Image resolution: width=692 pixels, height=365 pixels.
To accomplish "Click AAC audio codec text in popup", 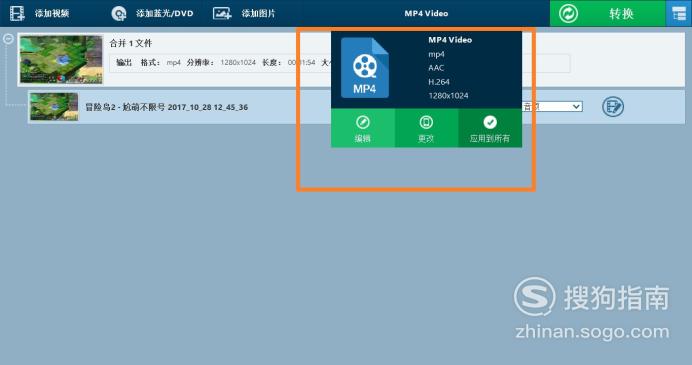I will 436,68.
